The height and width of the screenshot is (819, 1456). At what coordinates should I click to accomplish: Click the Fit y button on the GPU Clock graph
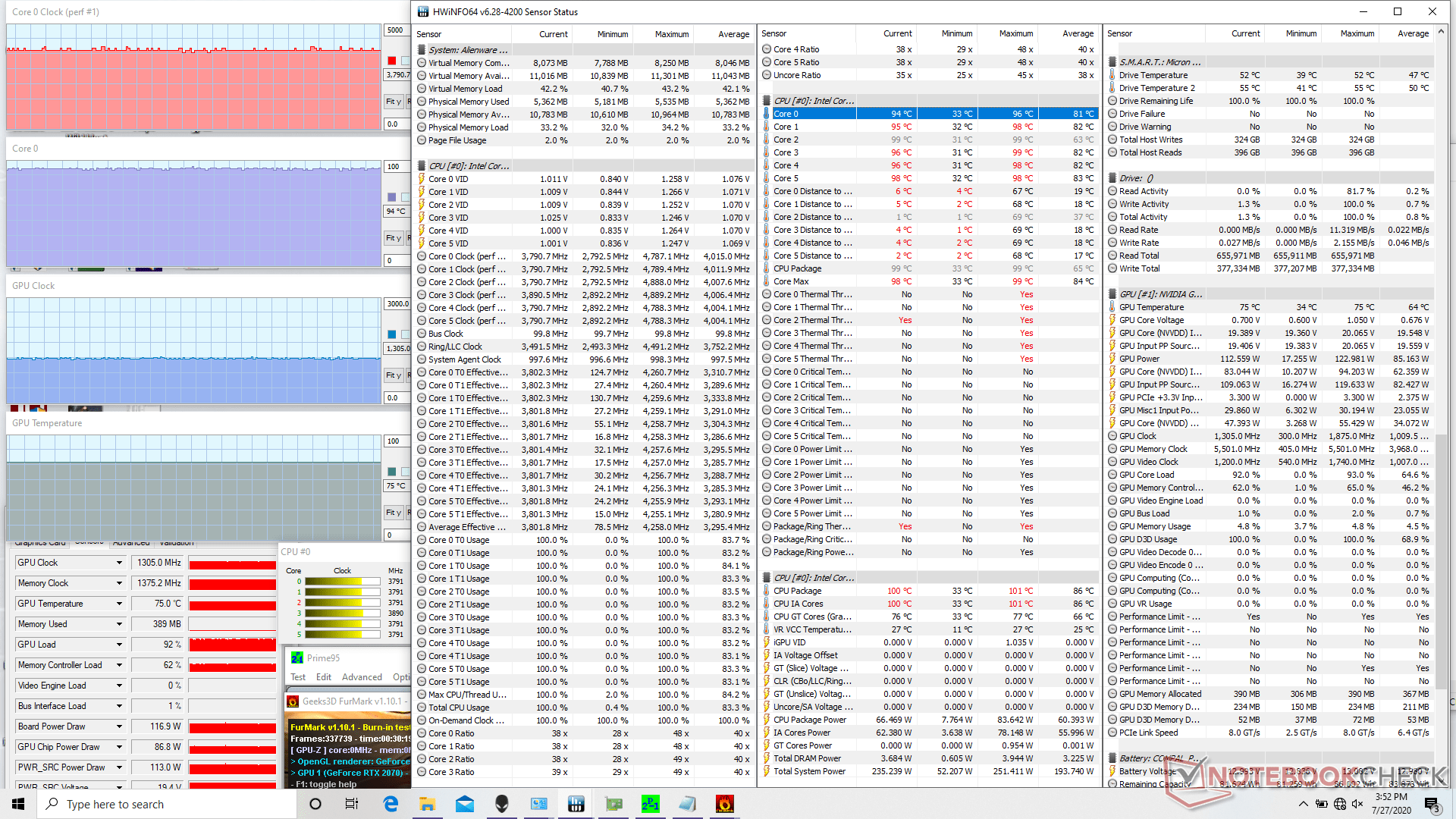tap(394, 375)
